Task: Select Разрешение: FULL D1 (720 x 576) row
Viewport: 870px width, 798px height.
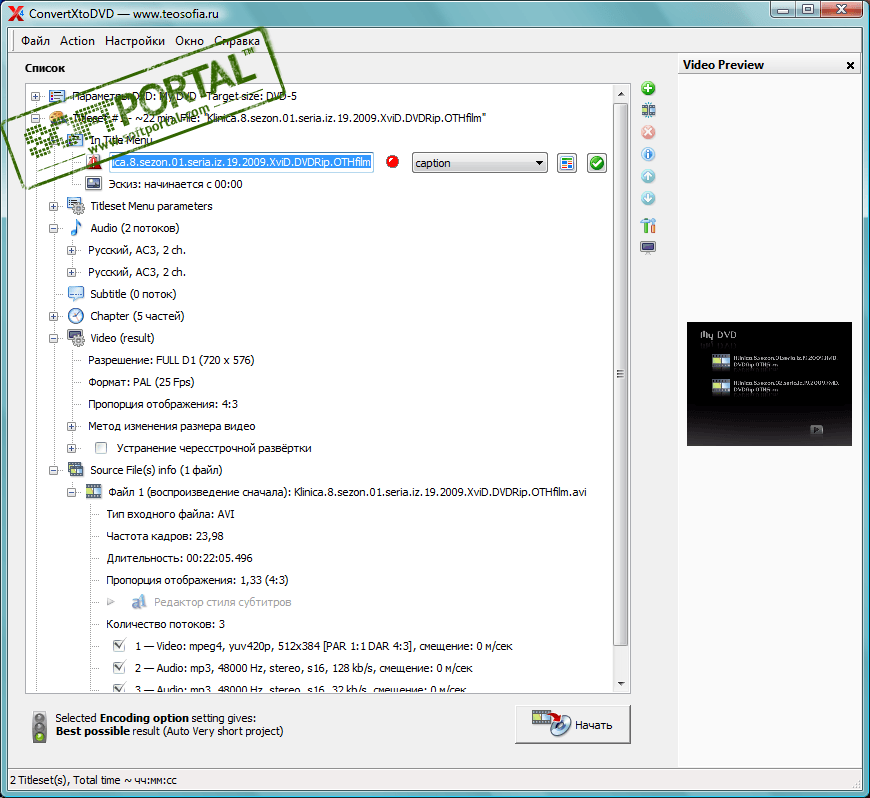Action: (171, 360)
